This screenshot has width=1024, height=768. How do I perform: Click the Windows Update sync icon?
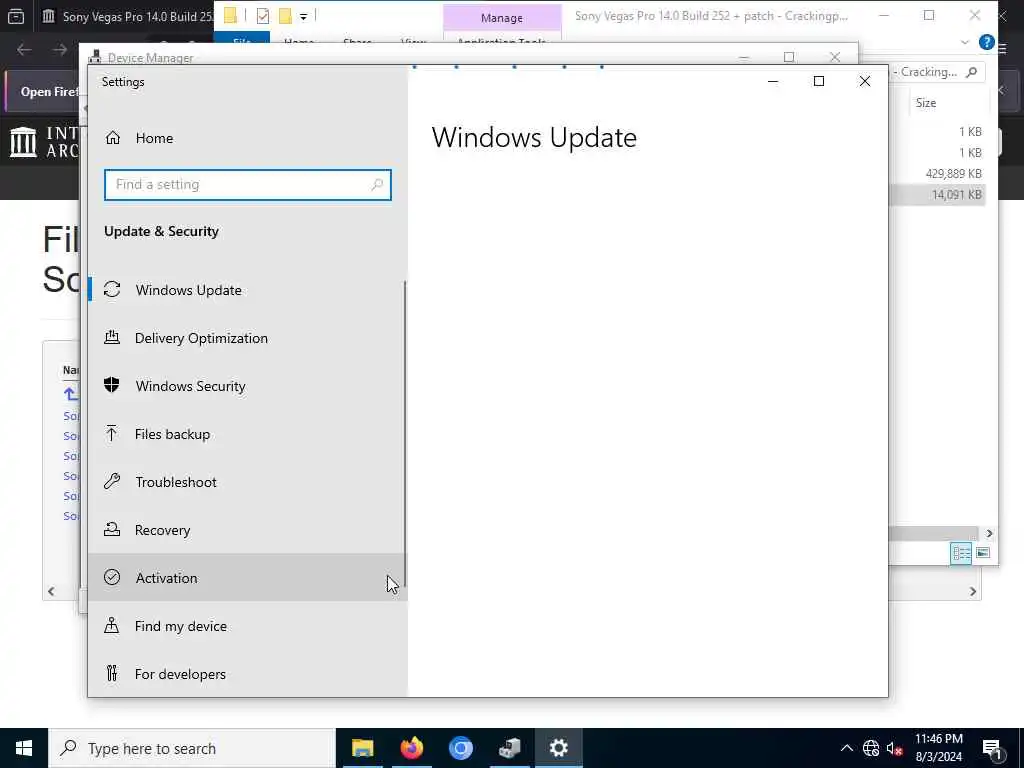click(112, 289)
